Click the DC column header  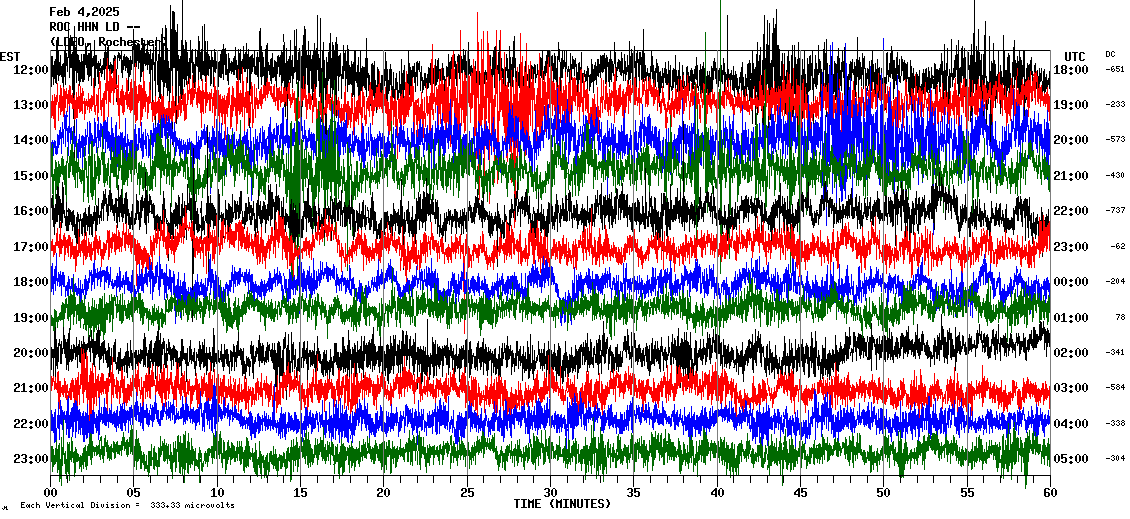click(1110, 54)
